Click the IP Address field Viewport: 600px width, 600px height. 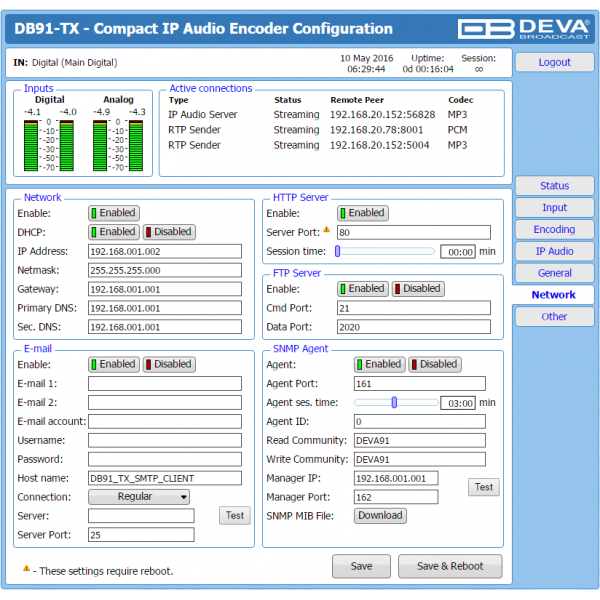pyautogui.click(x=165, y=251)
